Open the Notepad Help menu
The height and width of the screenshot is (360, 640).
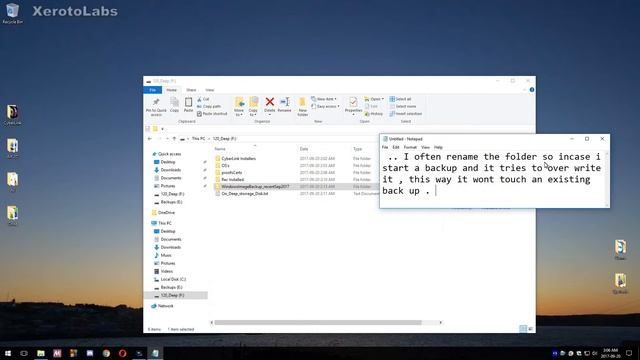(438, 147)
